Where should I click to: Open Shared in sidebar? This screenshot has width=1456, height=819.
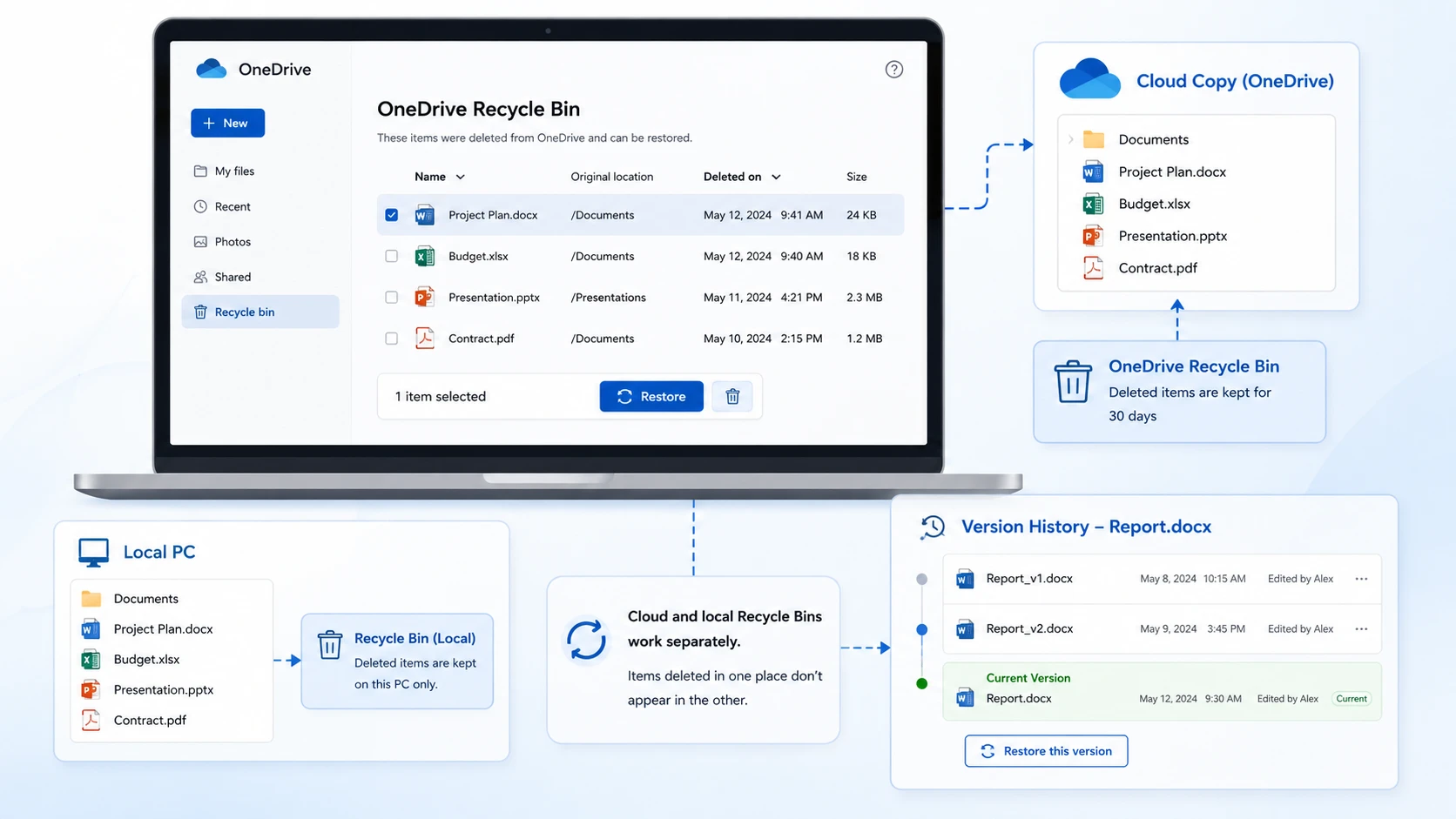[x=260, y=277]
